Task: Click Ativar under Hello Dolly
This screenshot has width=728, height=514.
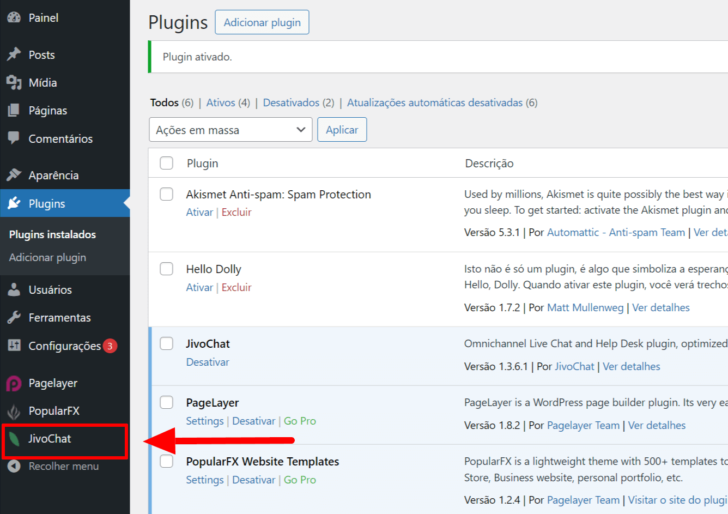Action: 199,287
